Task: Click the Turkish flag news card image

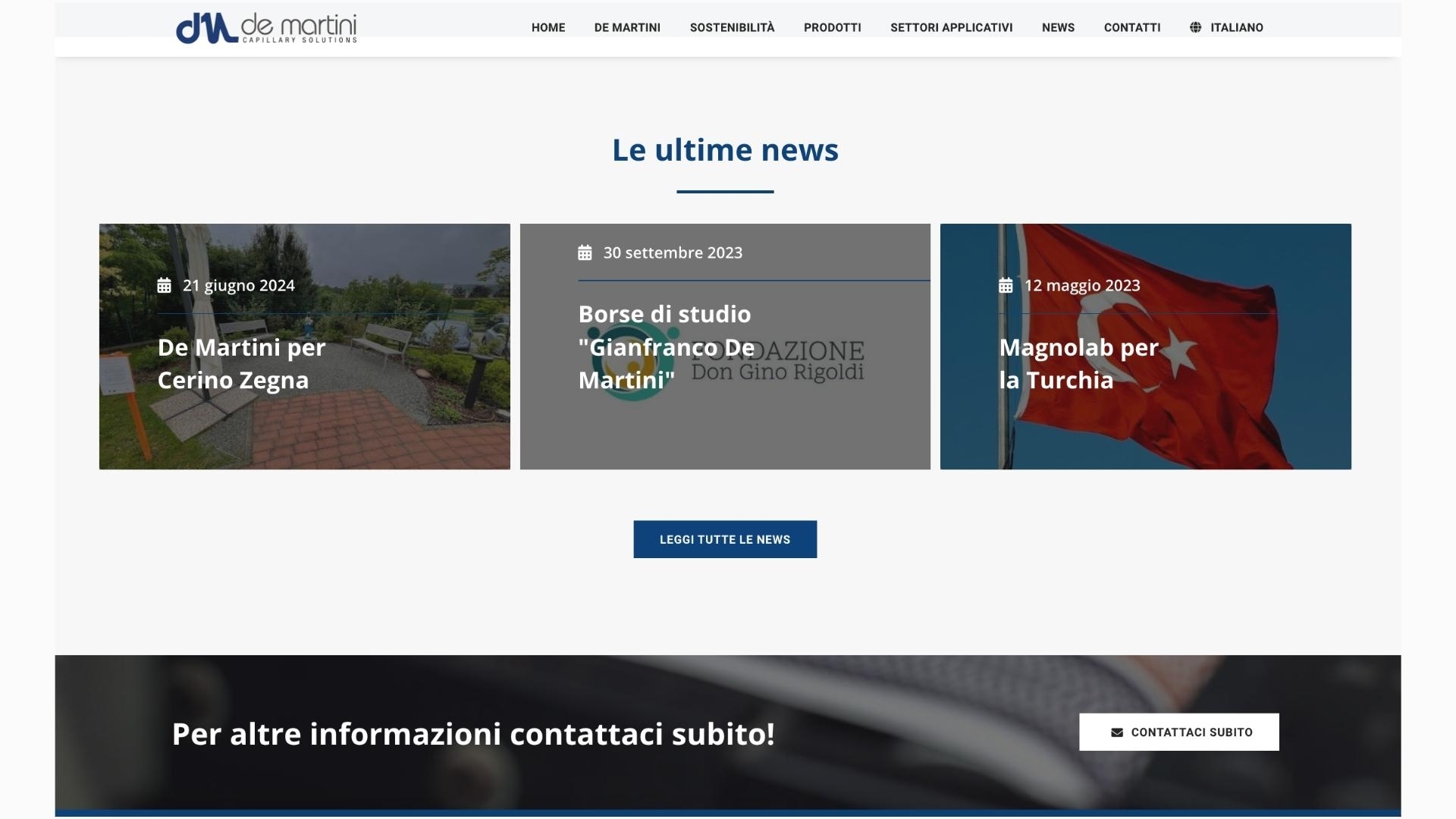Action: [1146, 347]
